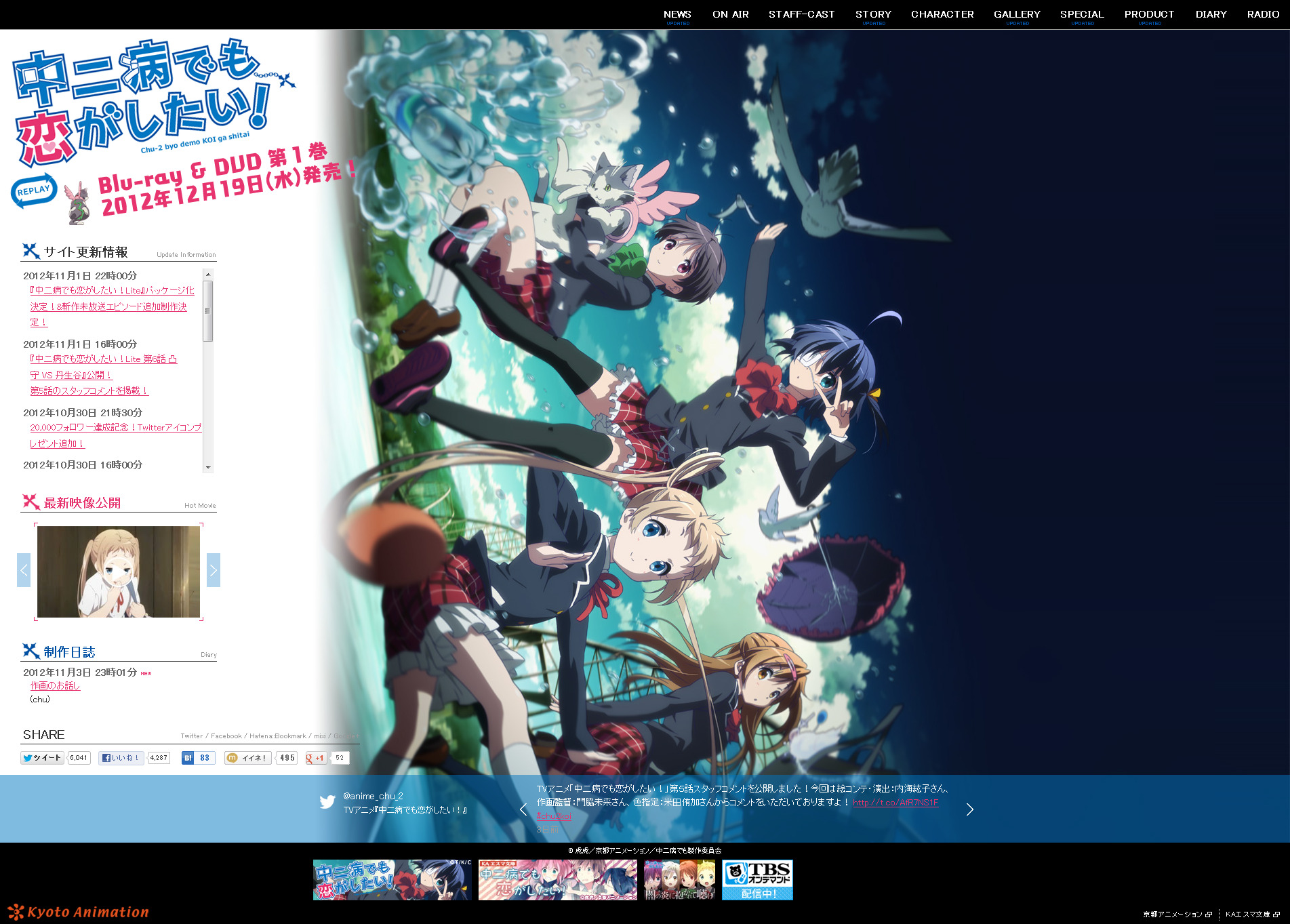1290x924 pixels.
Task: Open the RADIO page
Action: pos(1263,14)
